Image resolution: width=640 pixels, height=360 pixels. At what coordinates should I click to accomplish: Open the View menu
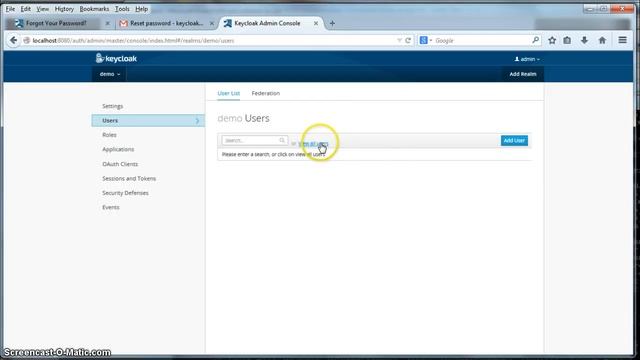(x=42, y=9)
